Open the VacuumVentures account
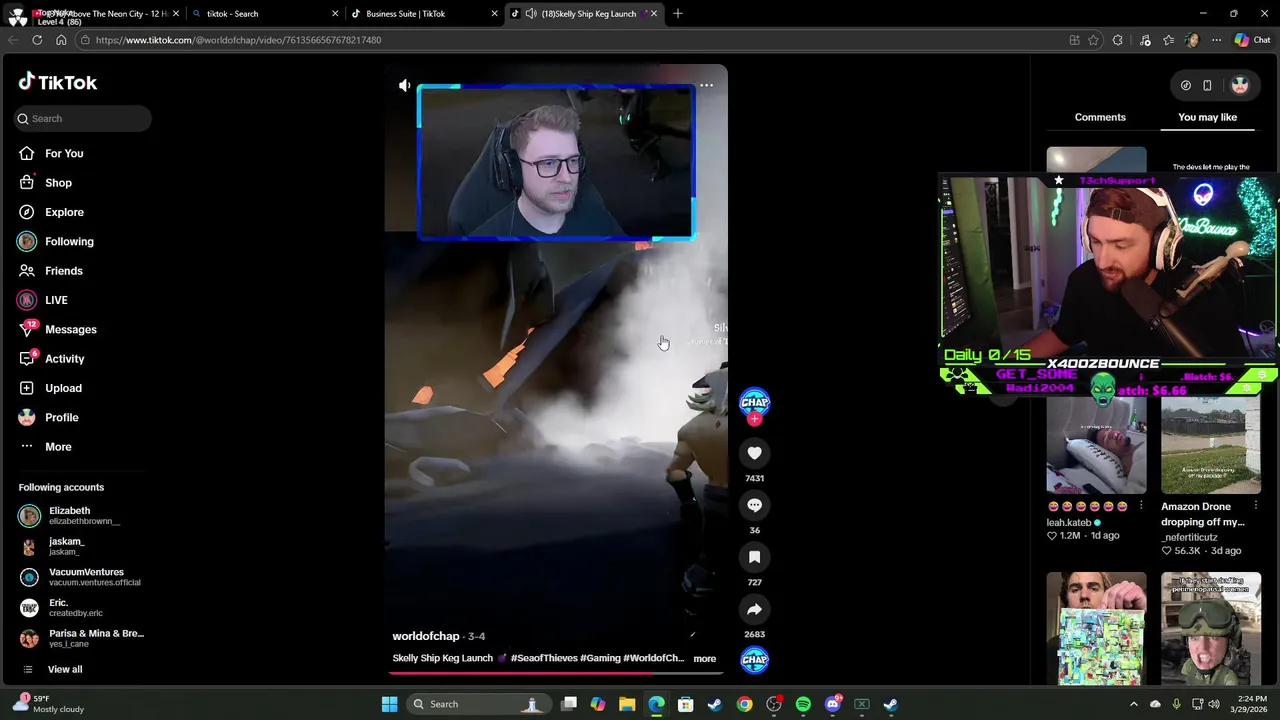The width and height of the screenshot is (1280, 720). [80, 577]
